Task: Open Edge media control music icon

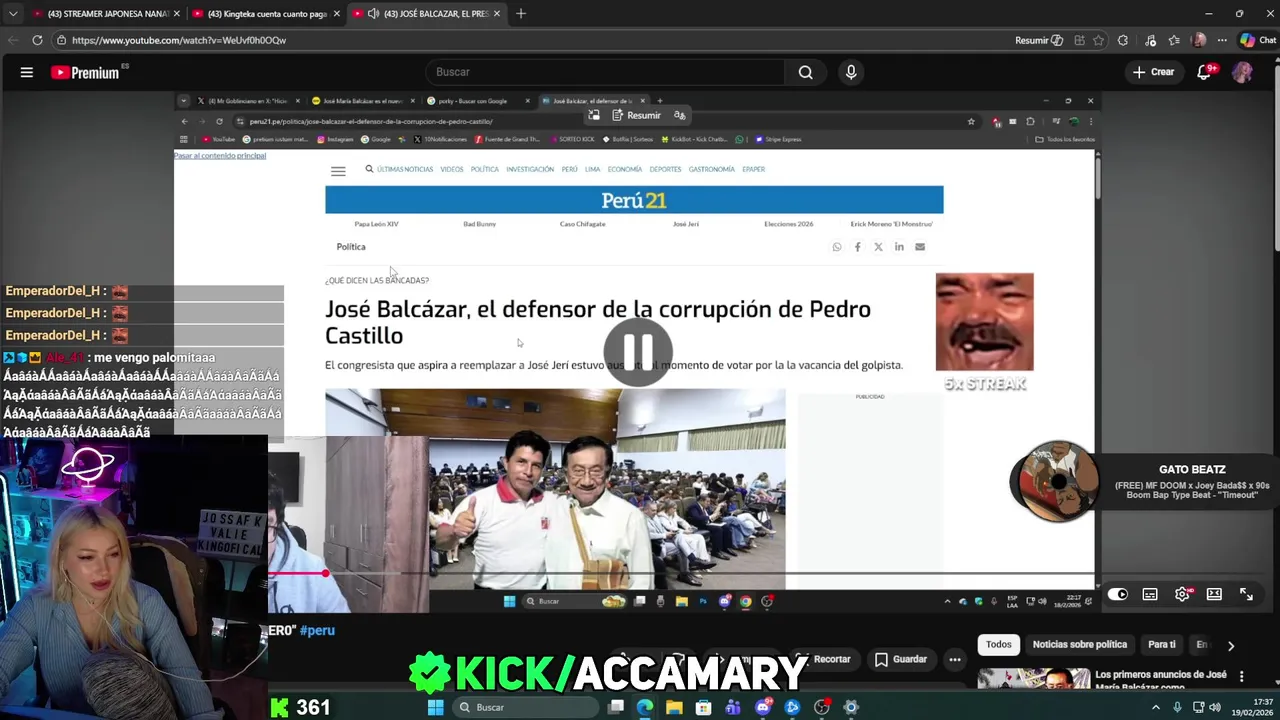Action: coord(1149,40)
